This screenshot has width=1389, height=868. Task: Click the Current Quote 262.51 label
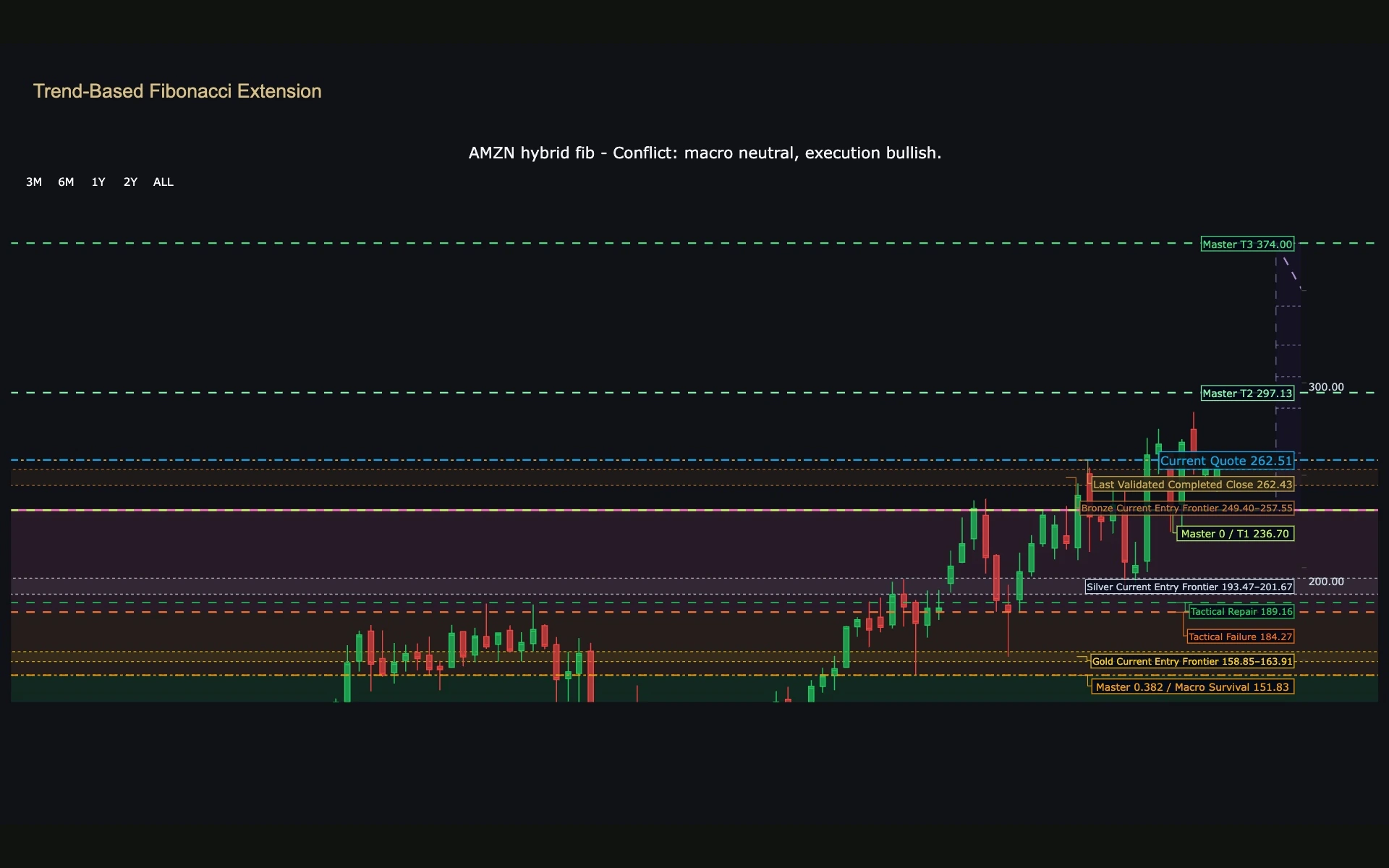click(x=1226, y=461)
